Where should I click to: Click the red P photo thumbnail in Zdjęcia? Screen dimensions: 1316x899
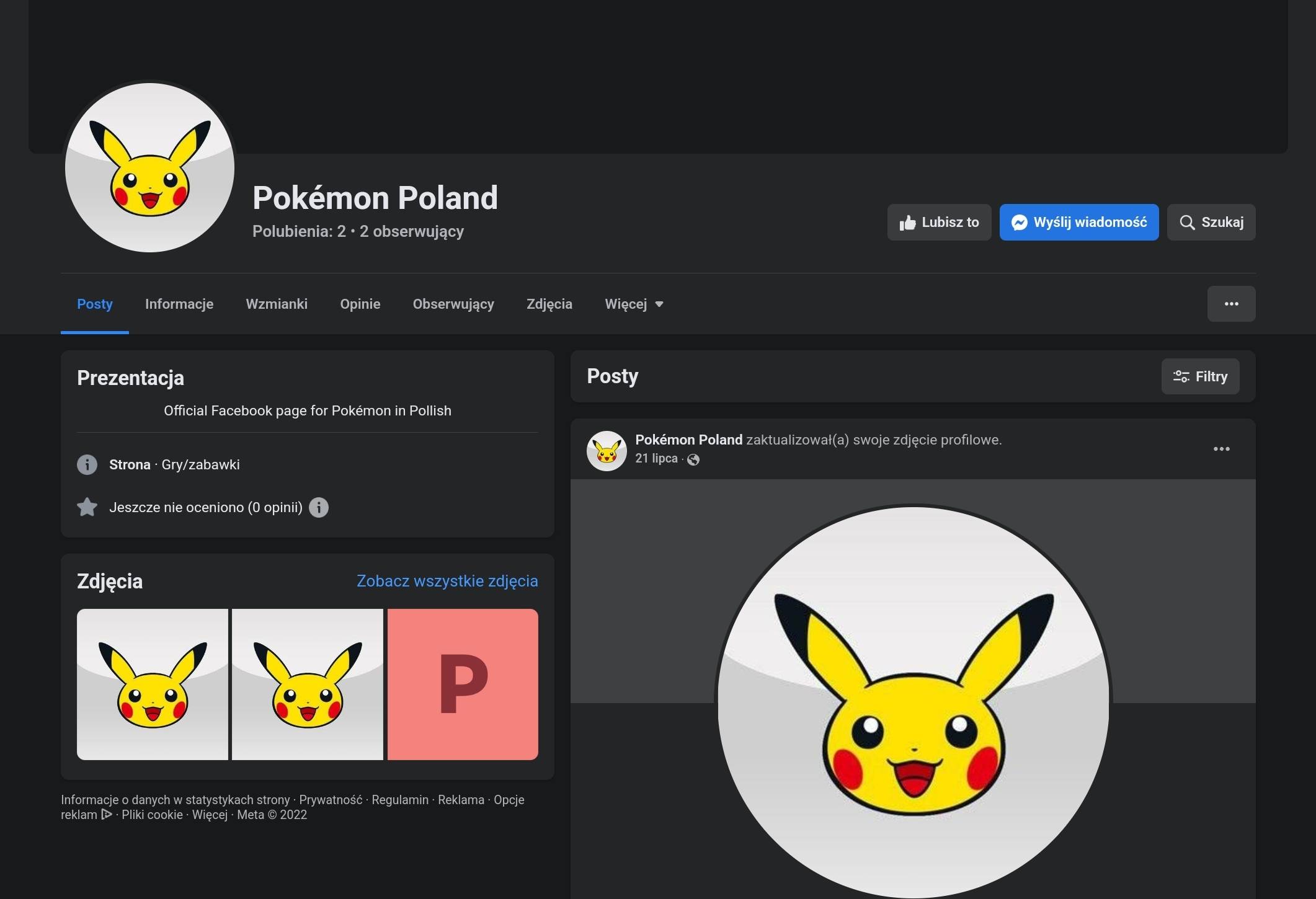[462, 685]
